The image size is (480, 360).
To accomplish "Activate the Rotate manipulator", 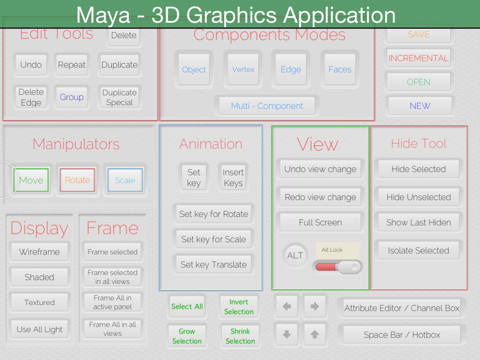I will point(77,180).
